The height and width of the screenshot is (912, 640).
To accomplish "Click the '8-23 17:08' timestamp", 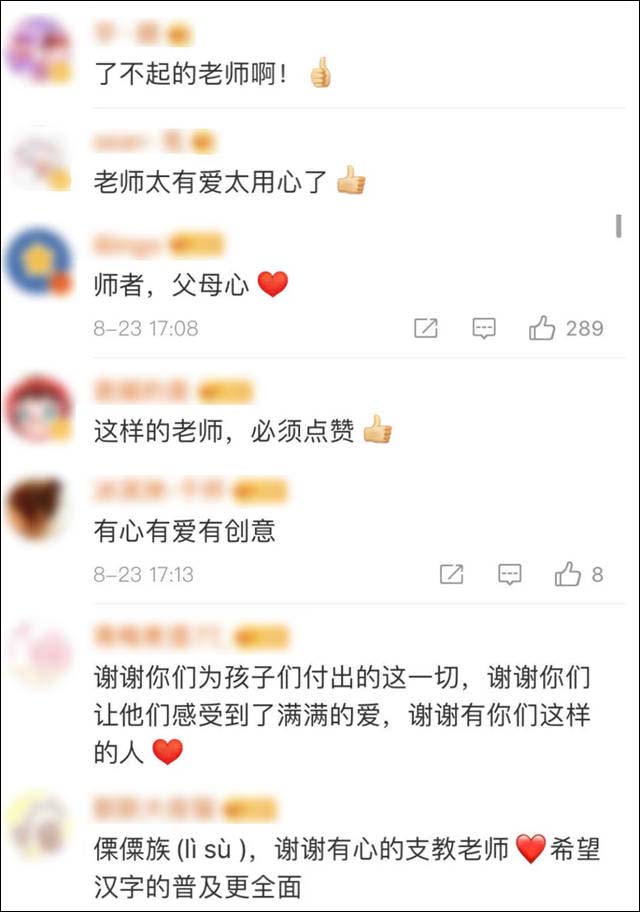I will coord(146,329).
